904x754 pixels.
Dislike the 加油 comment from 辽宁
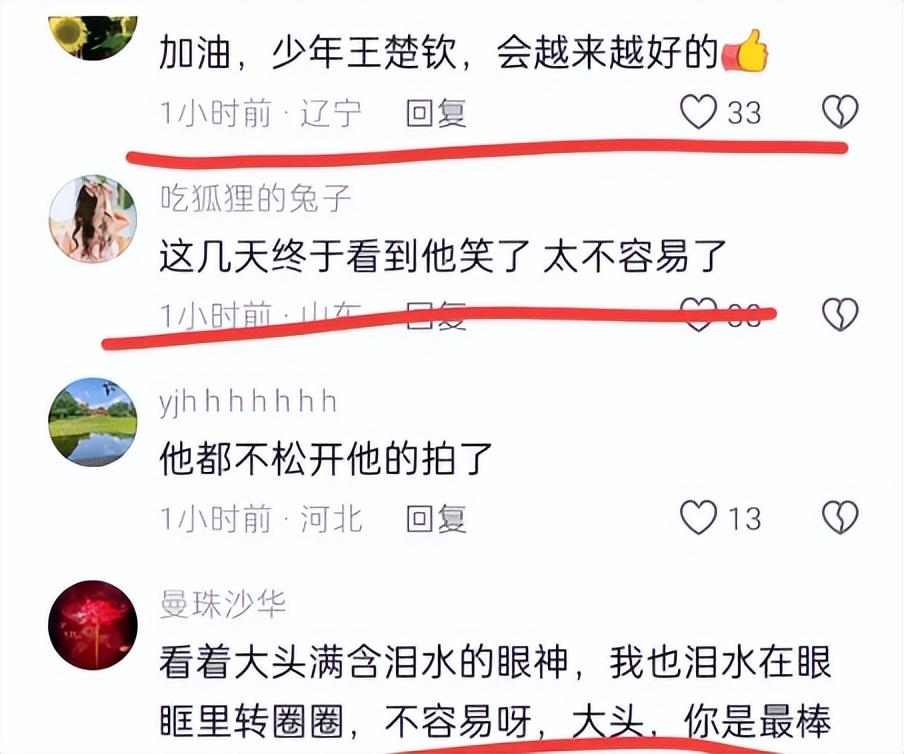point(840,112)
